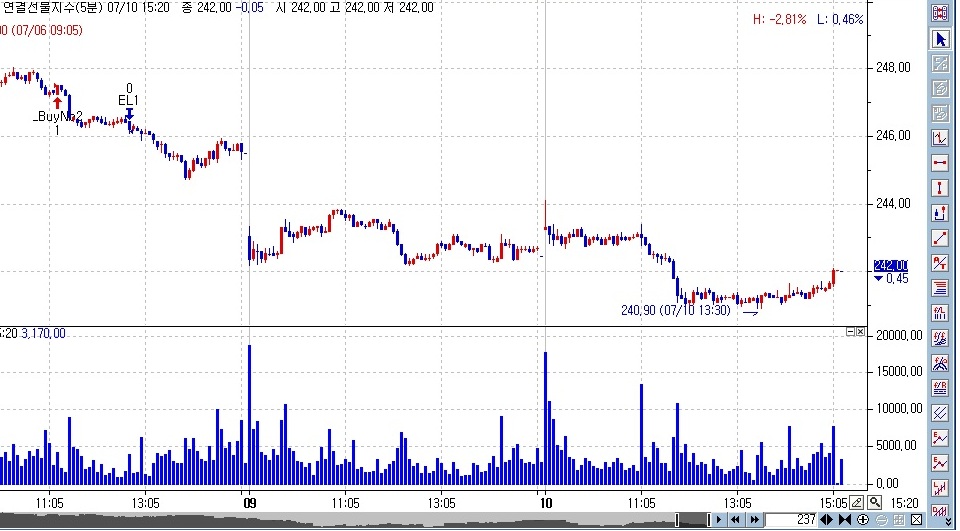
Task: Click the compress-bars inward arrows button
Action: click(844, 520)
